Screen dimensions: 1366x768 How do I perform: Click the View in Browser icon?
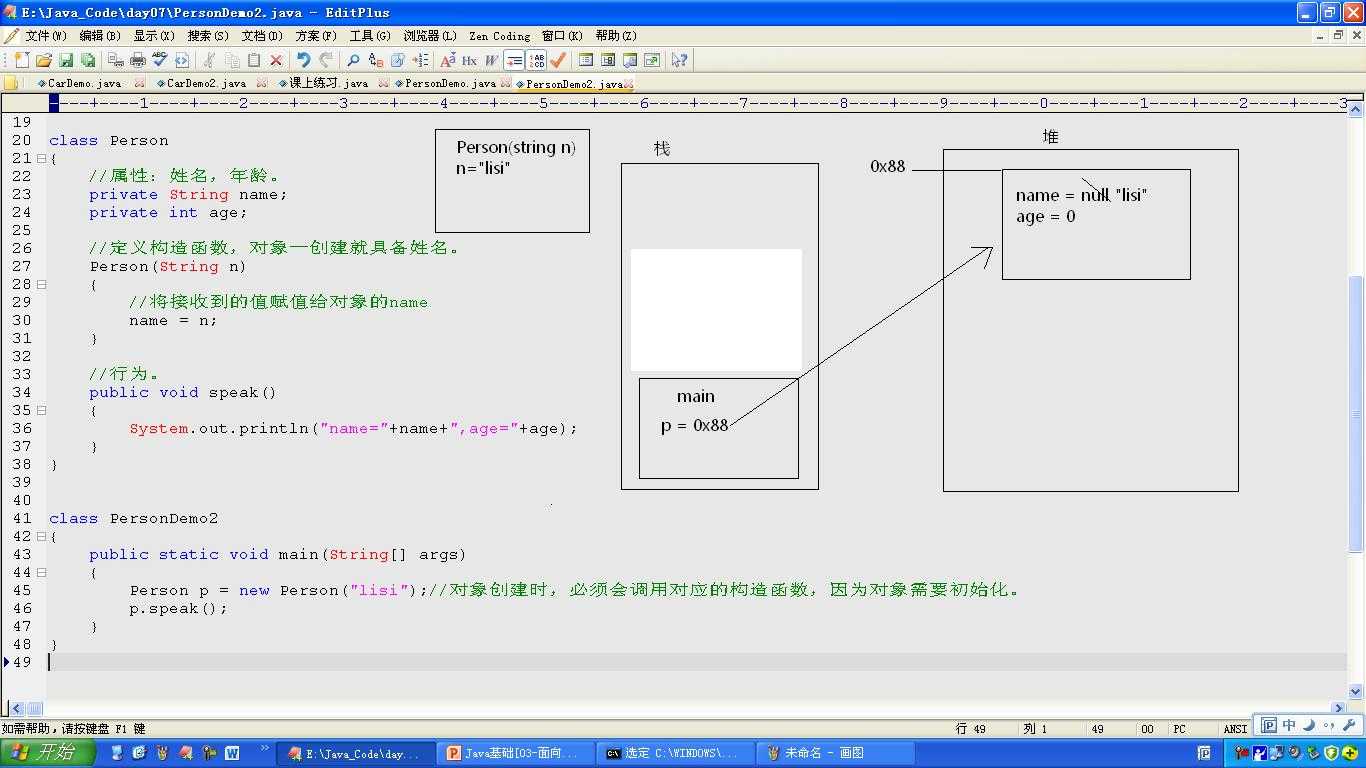tap(652, 60)
